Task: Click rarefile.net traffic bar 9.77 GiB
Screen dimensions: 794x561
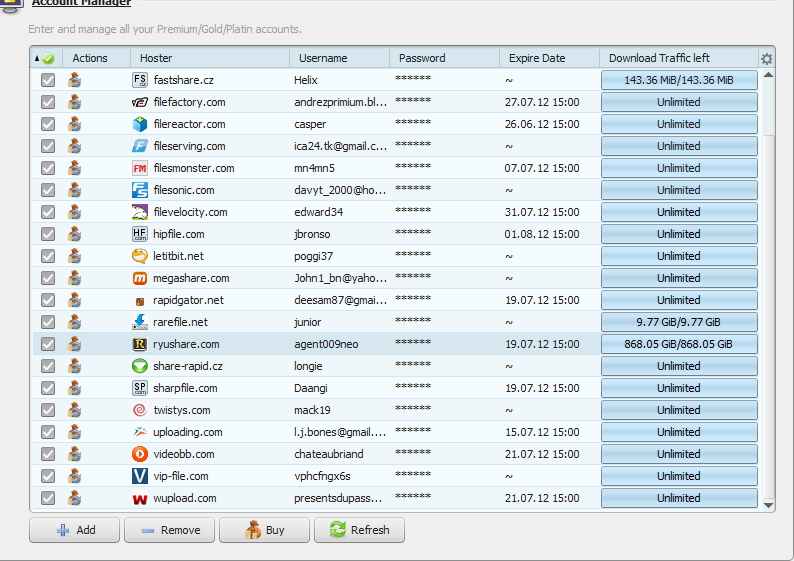Action: coord(679,322)
